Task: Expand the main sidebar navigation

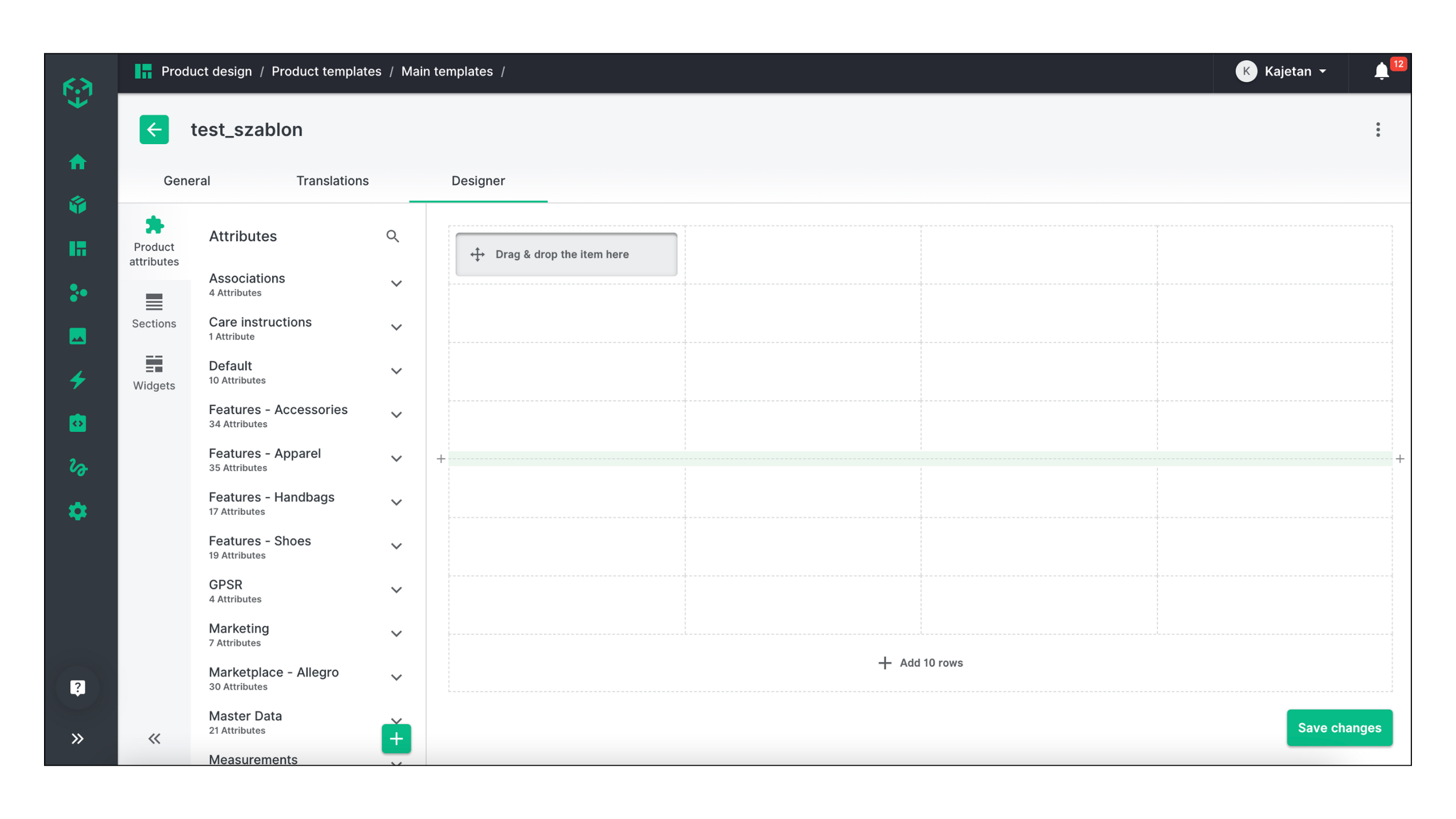Action: (x=78, y=738)
